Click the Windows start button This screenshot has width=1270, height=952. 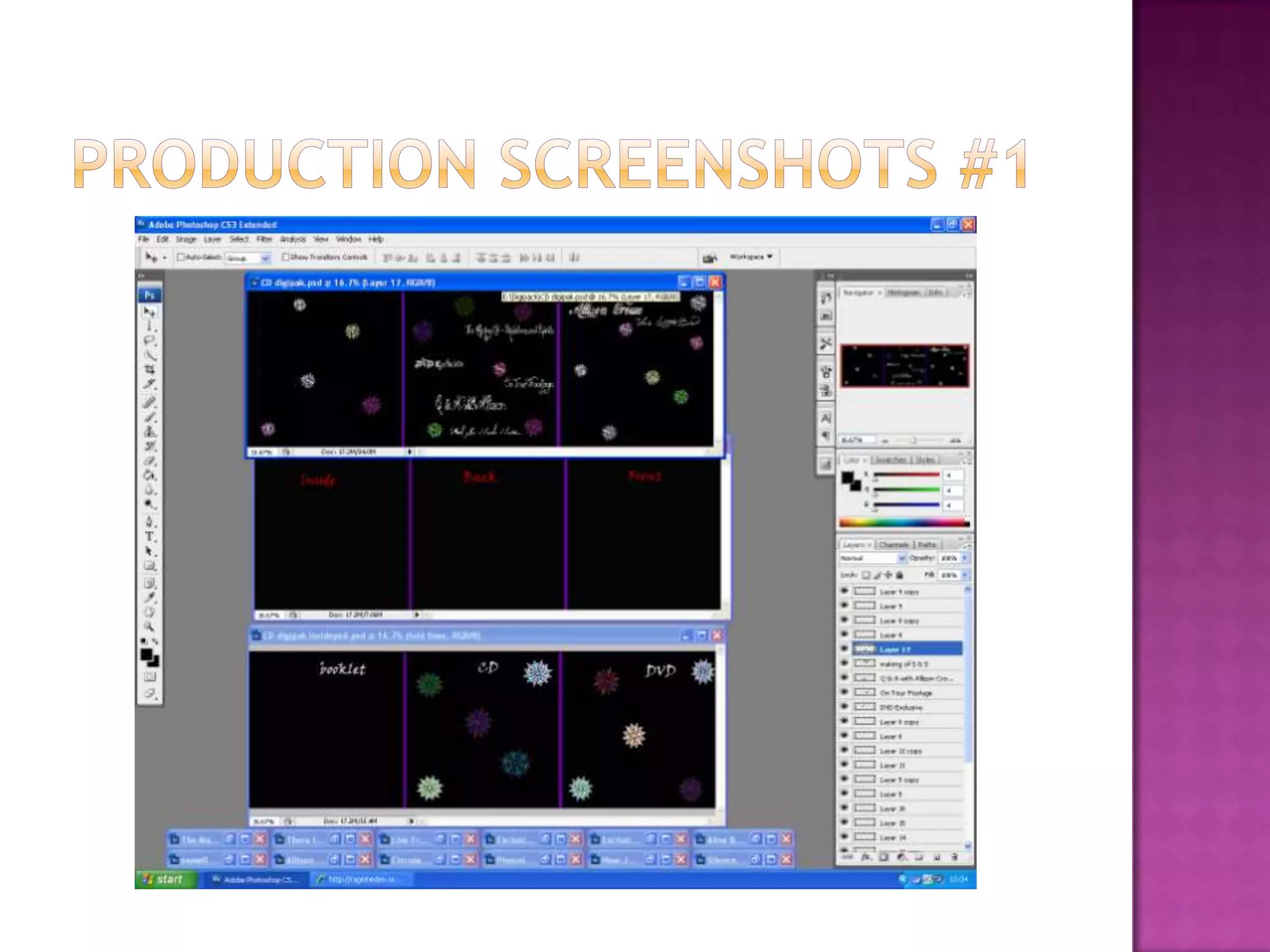[165, 879]
